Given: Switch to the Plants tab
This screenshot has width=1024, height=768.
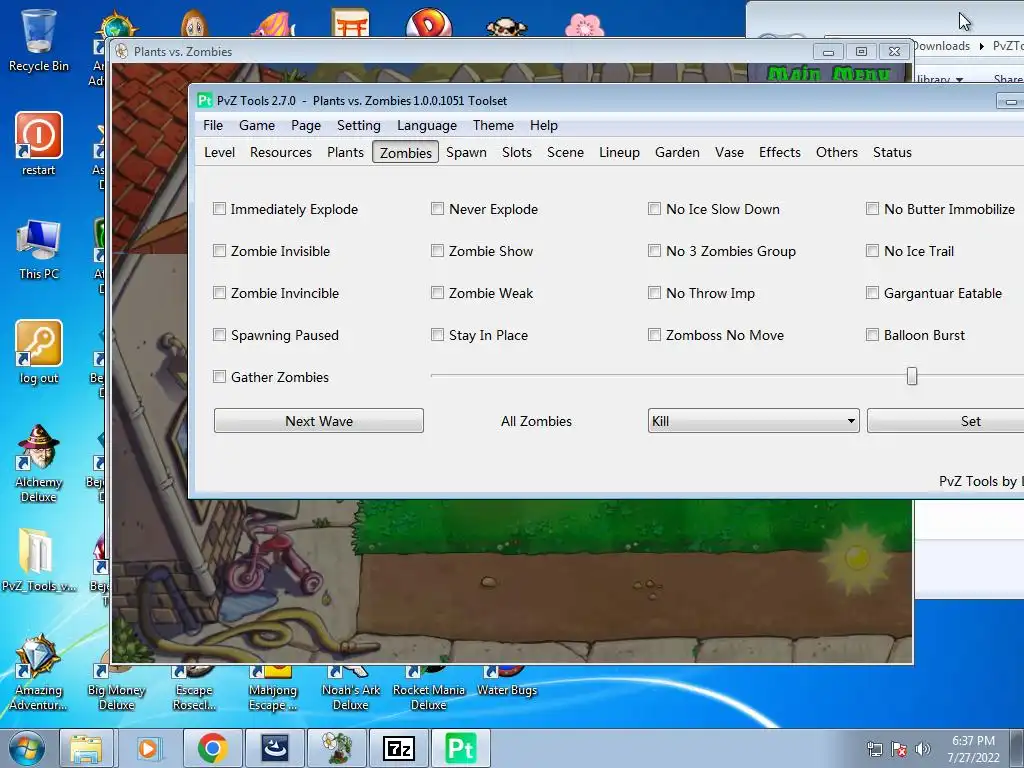Looking at the screenshot, I should click(x=345, y=152).
